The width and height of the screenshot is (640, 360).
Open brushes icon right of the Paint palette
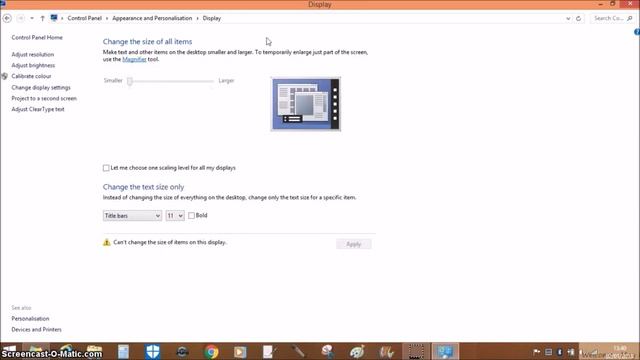[387, 351]
